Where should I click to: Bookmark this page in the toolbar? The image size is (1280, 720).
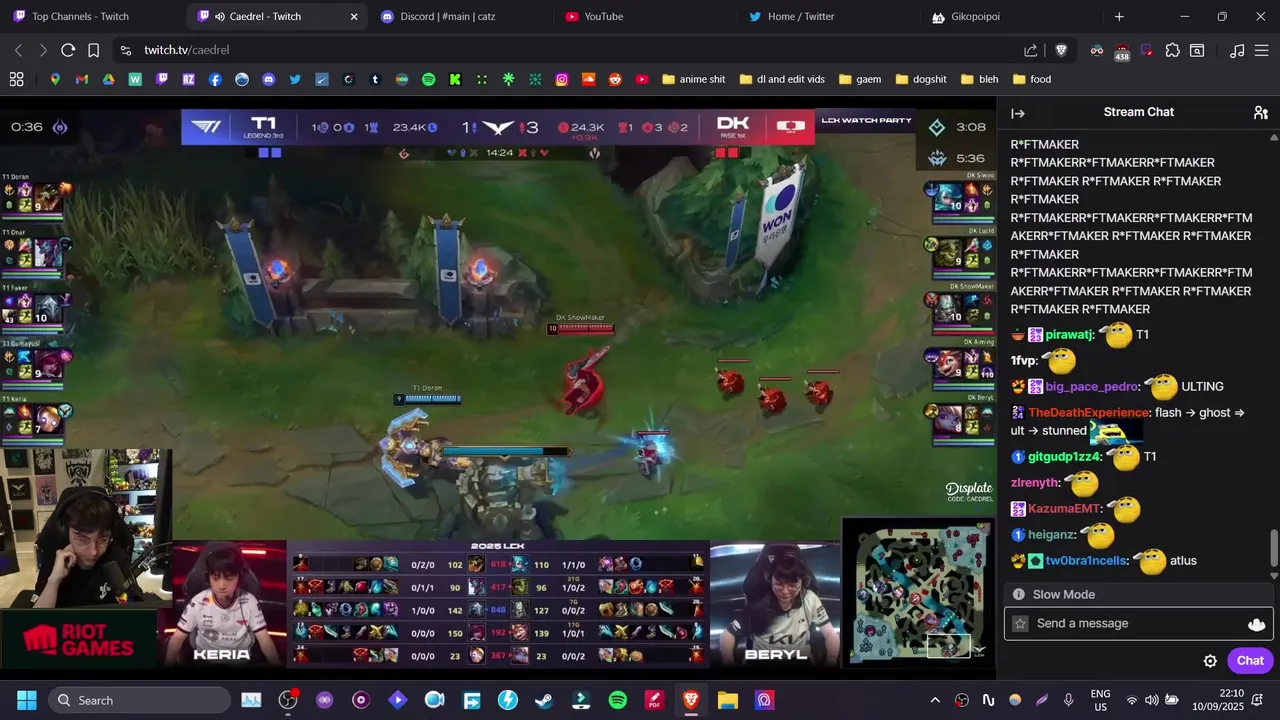[x=93, y=50]
